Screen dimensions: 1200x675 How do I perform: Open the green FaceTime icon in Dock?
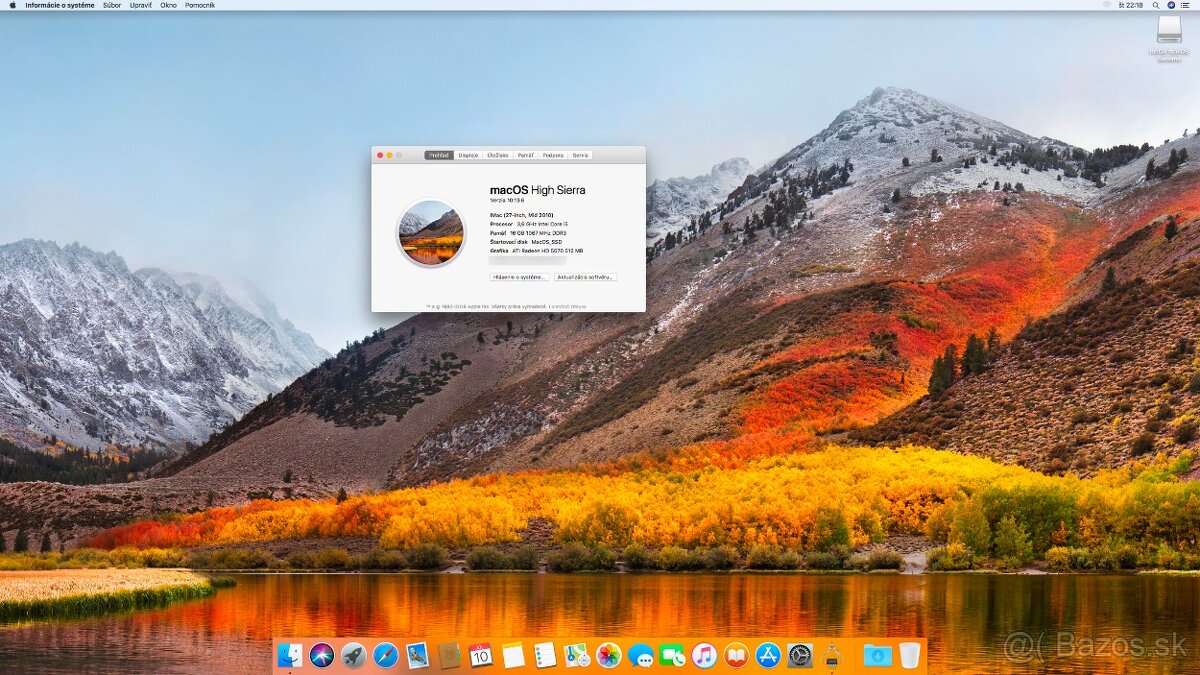[672, 655]
